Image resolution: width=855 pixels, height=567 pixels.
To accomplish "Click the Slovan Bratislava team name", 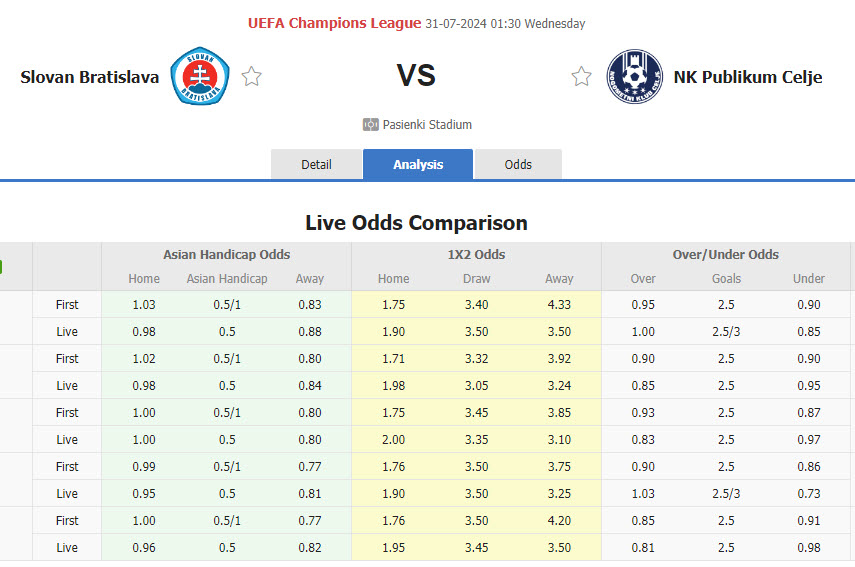I will (90, 77).
